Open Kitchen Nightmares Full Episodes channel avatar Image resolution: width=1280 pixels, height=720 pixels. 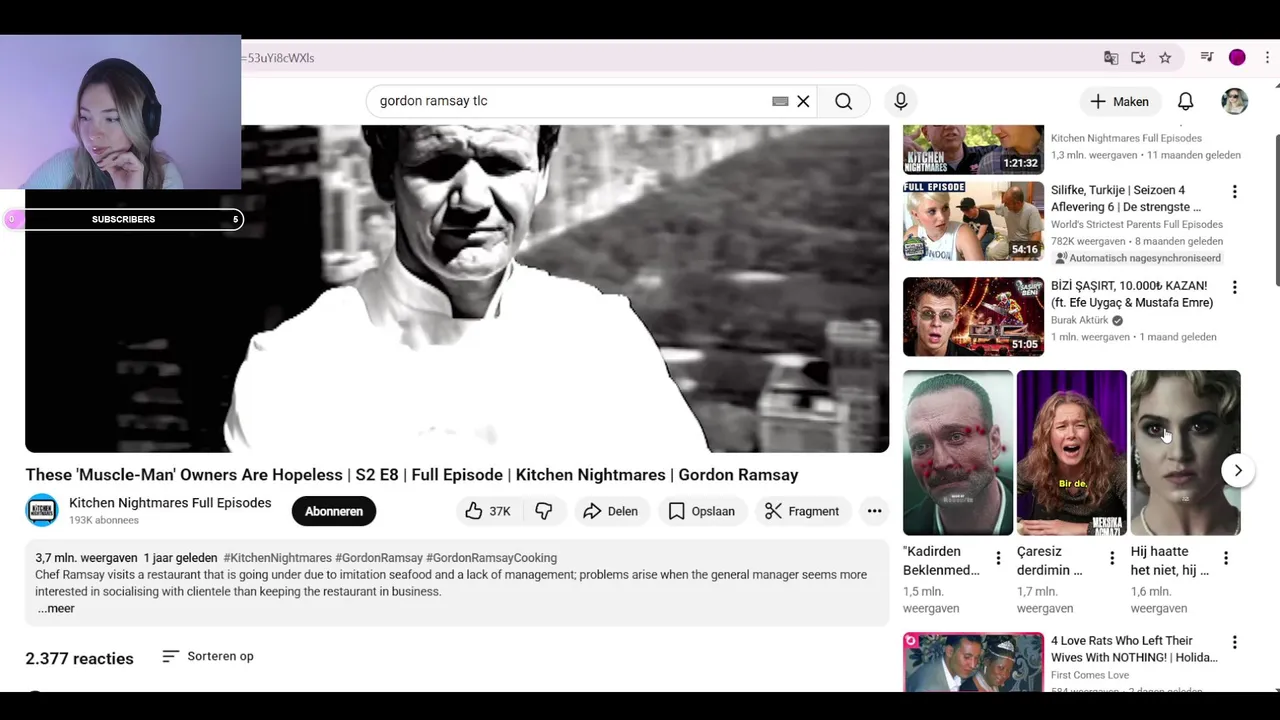[42, 510]
